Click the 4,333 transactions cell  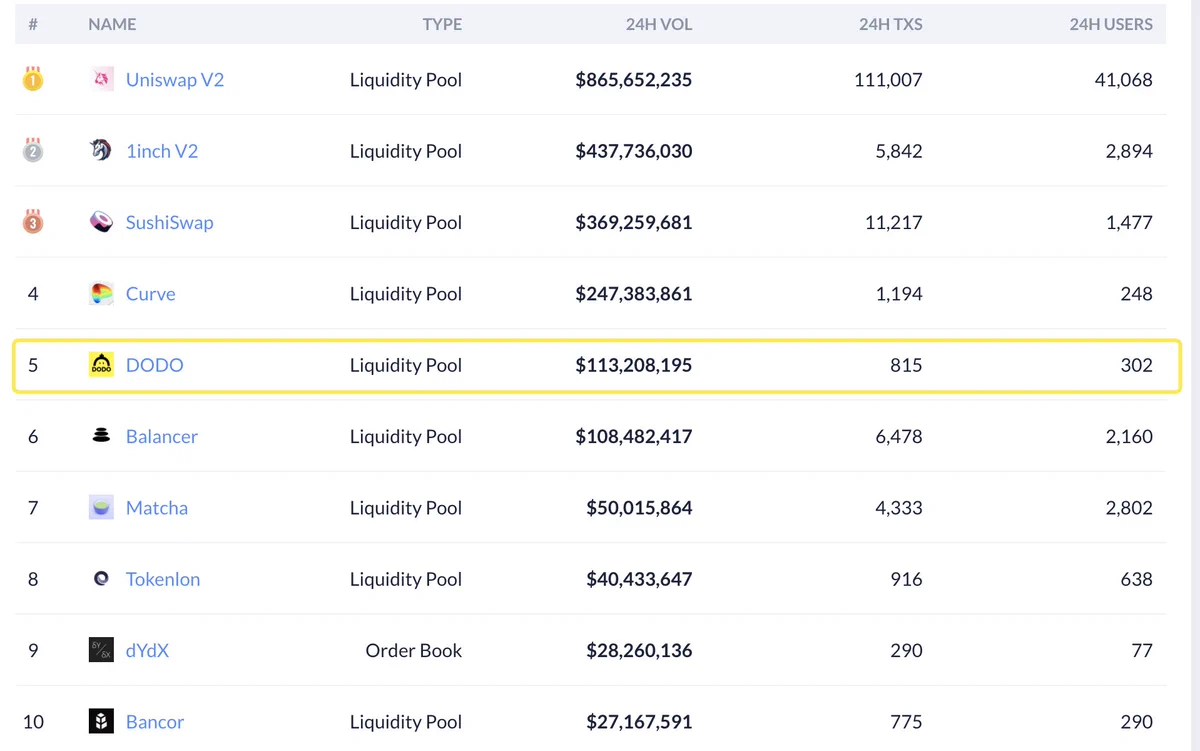[x=898, y=508]
